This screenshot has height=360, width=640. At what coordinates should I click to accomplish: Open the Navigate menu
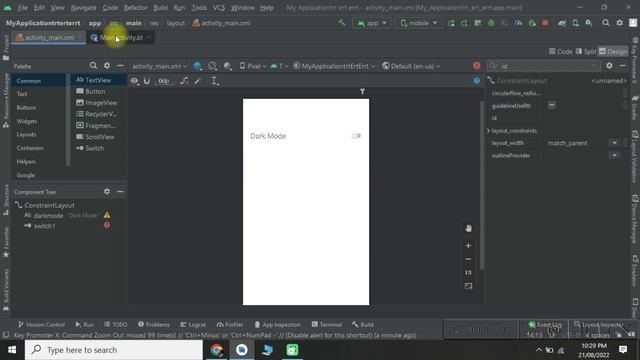pyautogui.click(x=84, y=8)
